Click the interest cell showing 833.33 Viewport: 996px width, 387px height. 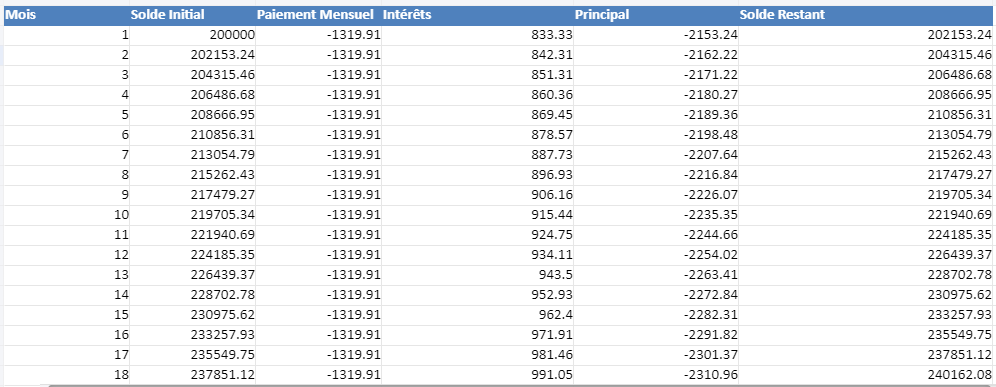(477, 36)
